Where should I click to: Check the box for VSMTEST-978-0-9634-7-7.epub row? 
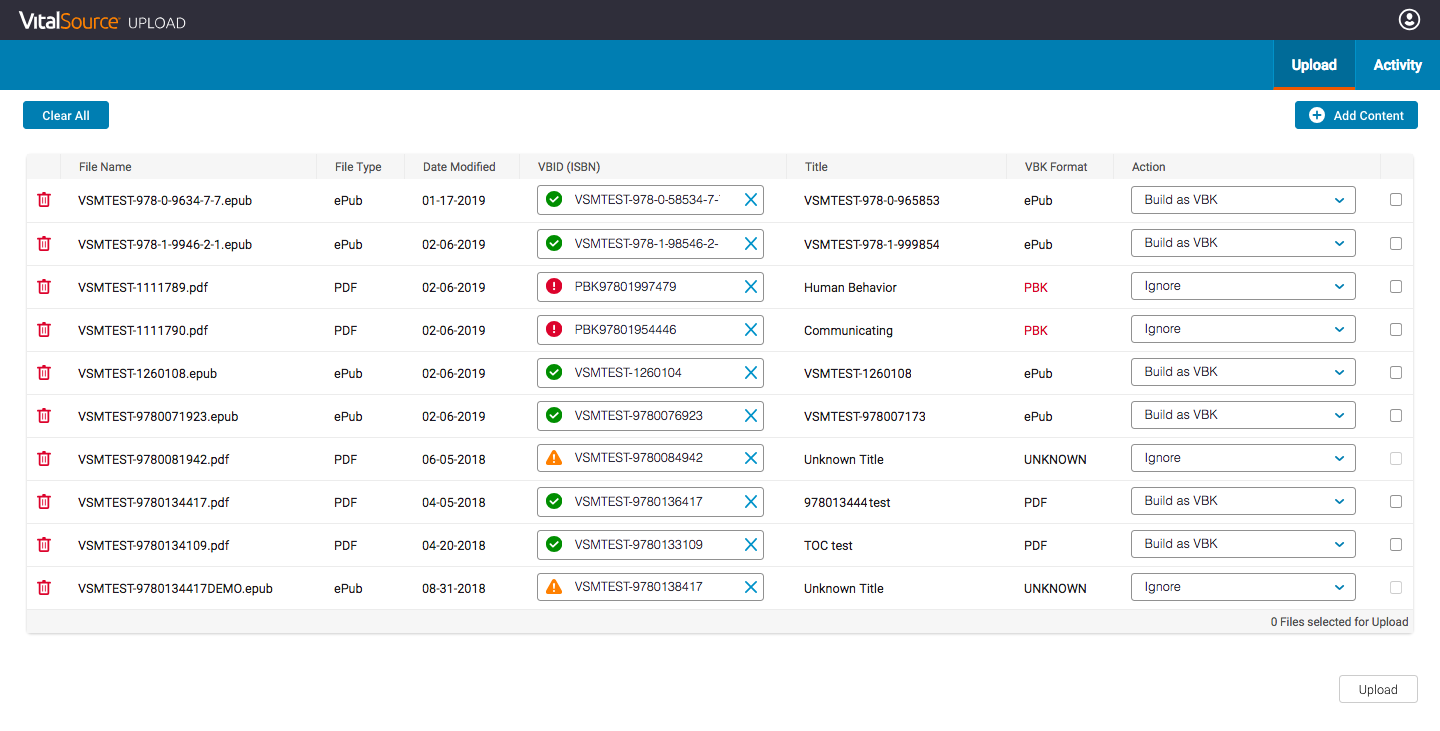pyautogui.click(x=1396, y=200)
